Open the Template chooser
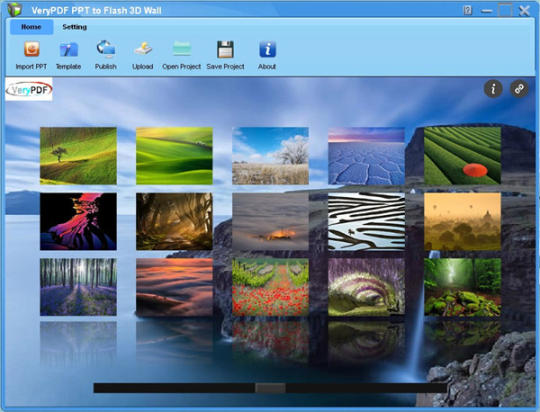Image resolution: width=540 pixels, height=412 pixels. click(x=69, y=50)
